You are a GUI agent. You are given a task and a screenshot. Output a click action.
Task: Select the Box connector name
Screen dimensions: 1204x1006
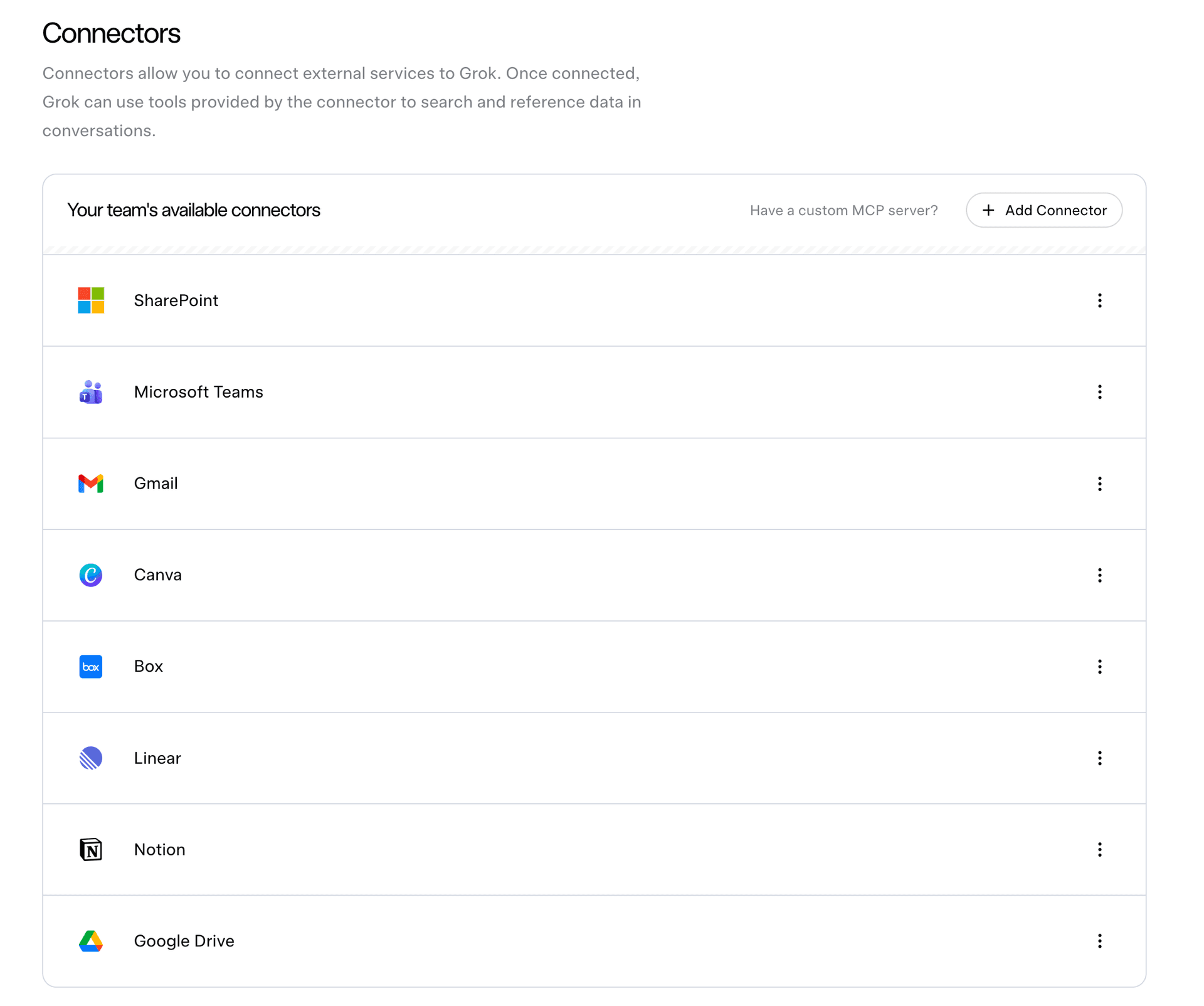pyautogui.click(x=149, y=666)
